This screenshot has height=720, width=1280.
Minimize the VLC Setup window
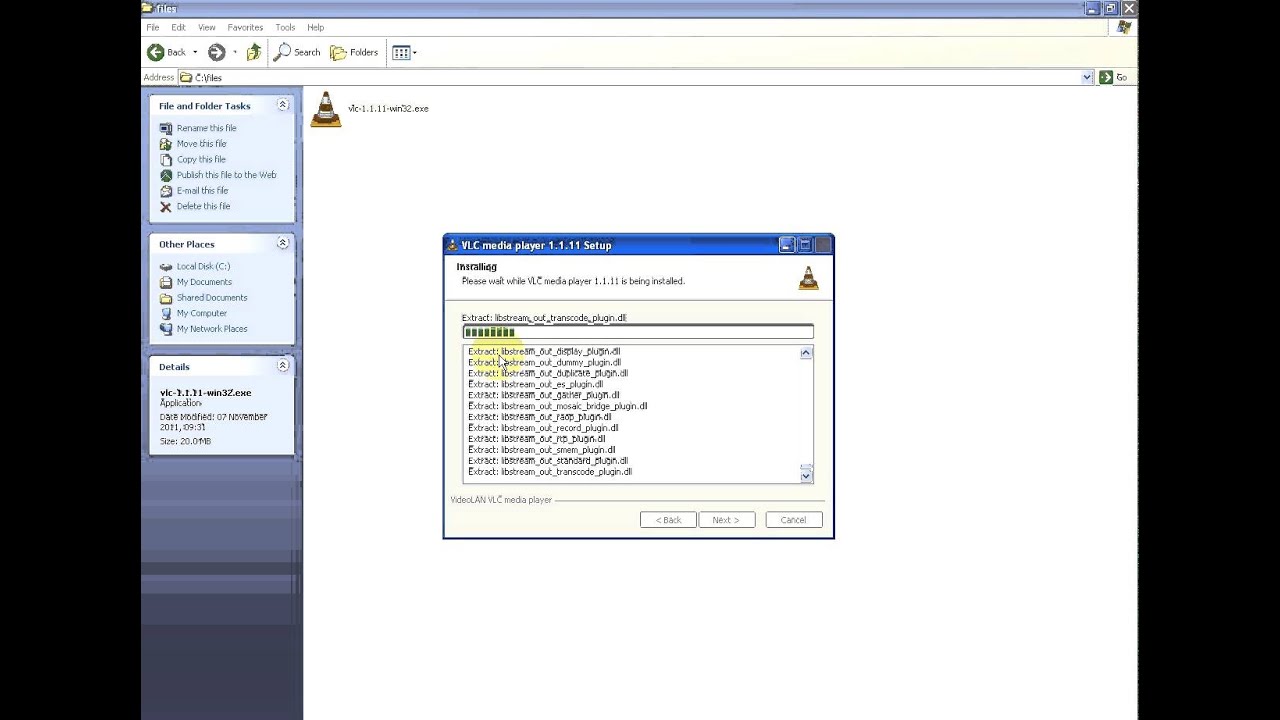click(x=787, y=245)
